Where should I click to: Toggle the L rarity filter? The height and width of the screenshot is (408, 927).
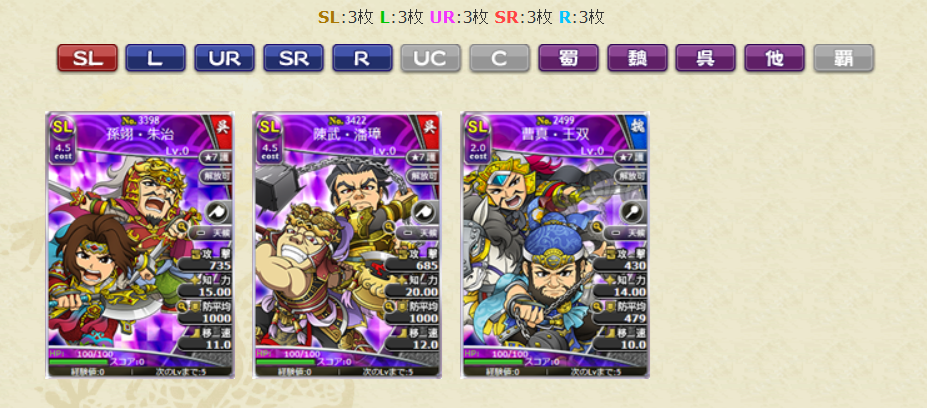click(155, 58)
